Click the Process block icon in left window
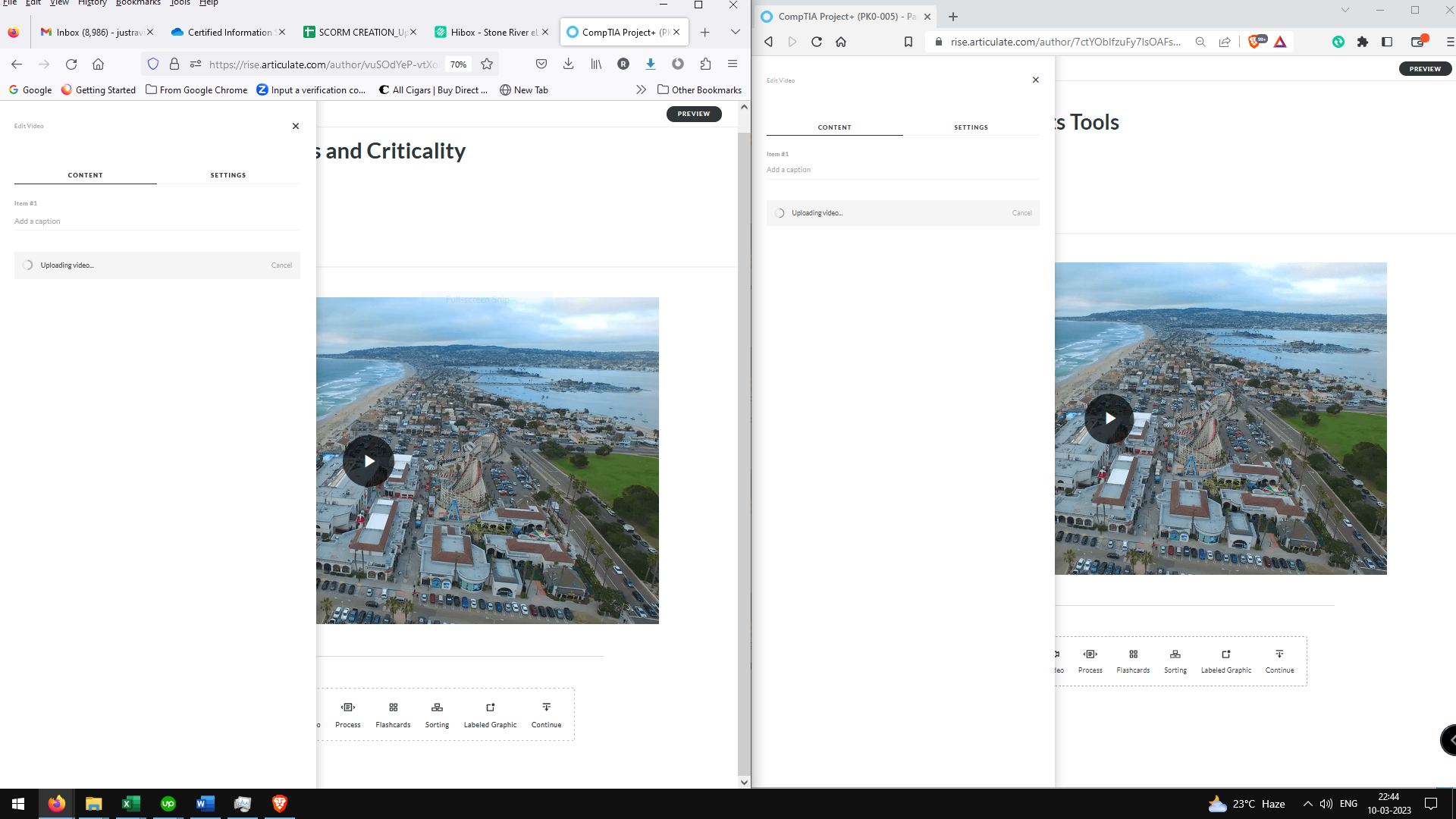 tap(348, 708)
